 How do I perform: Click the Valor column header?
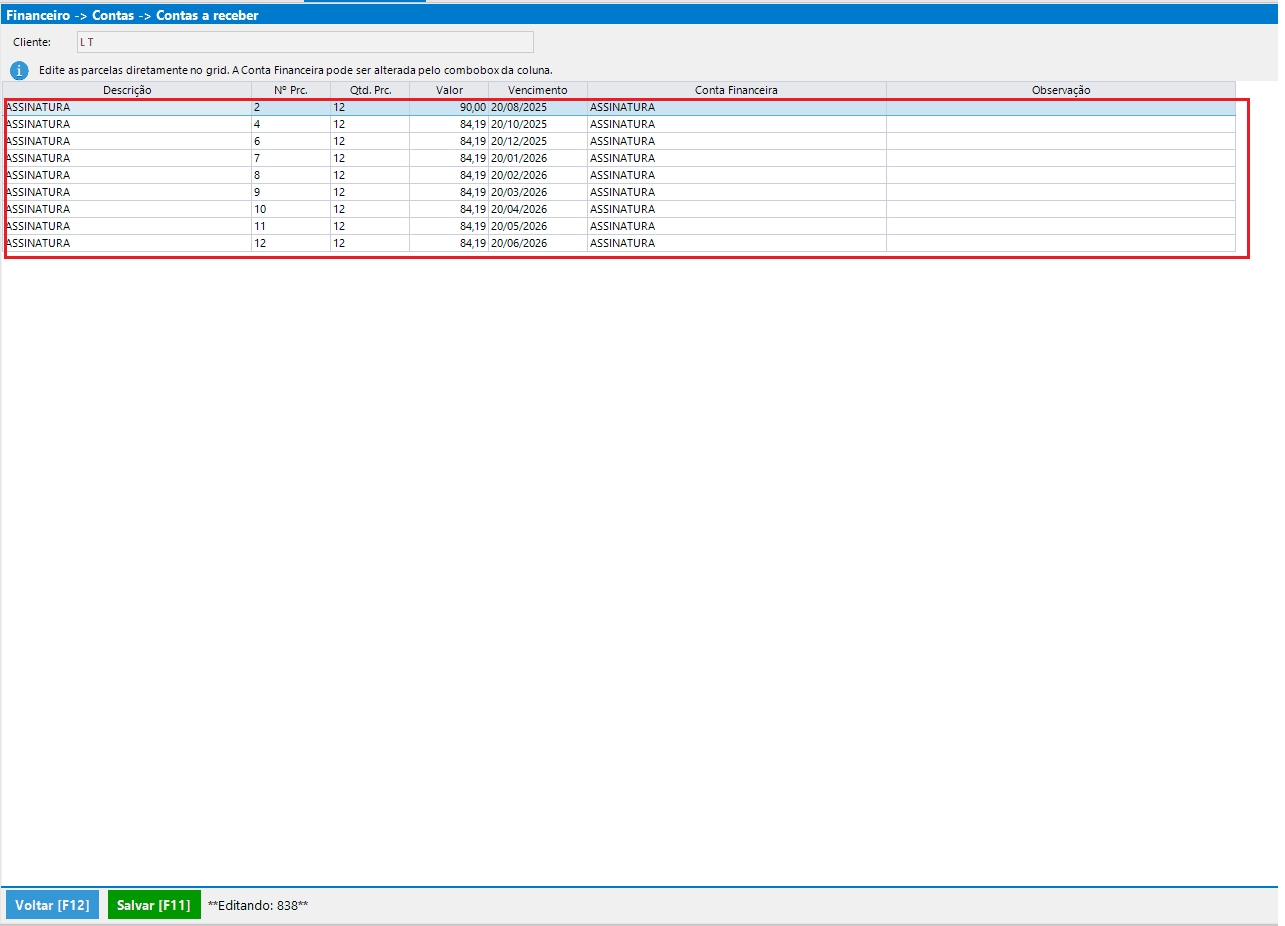point(449,90)
